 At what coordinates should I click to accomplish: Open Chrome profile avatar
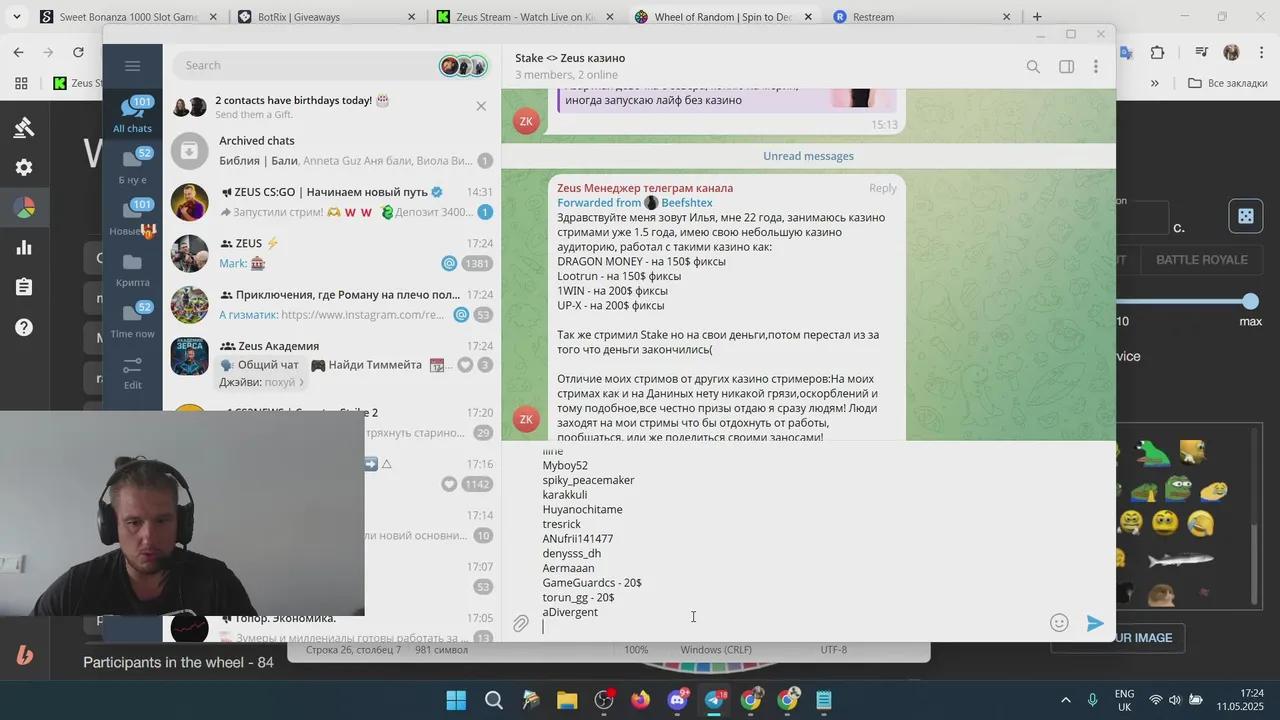(x=1231, y=52)
